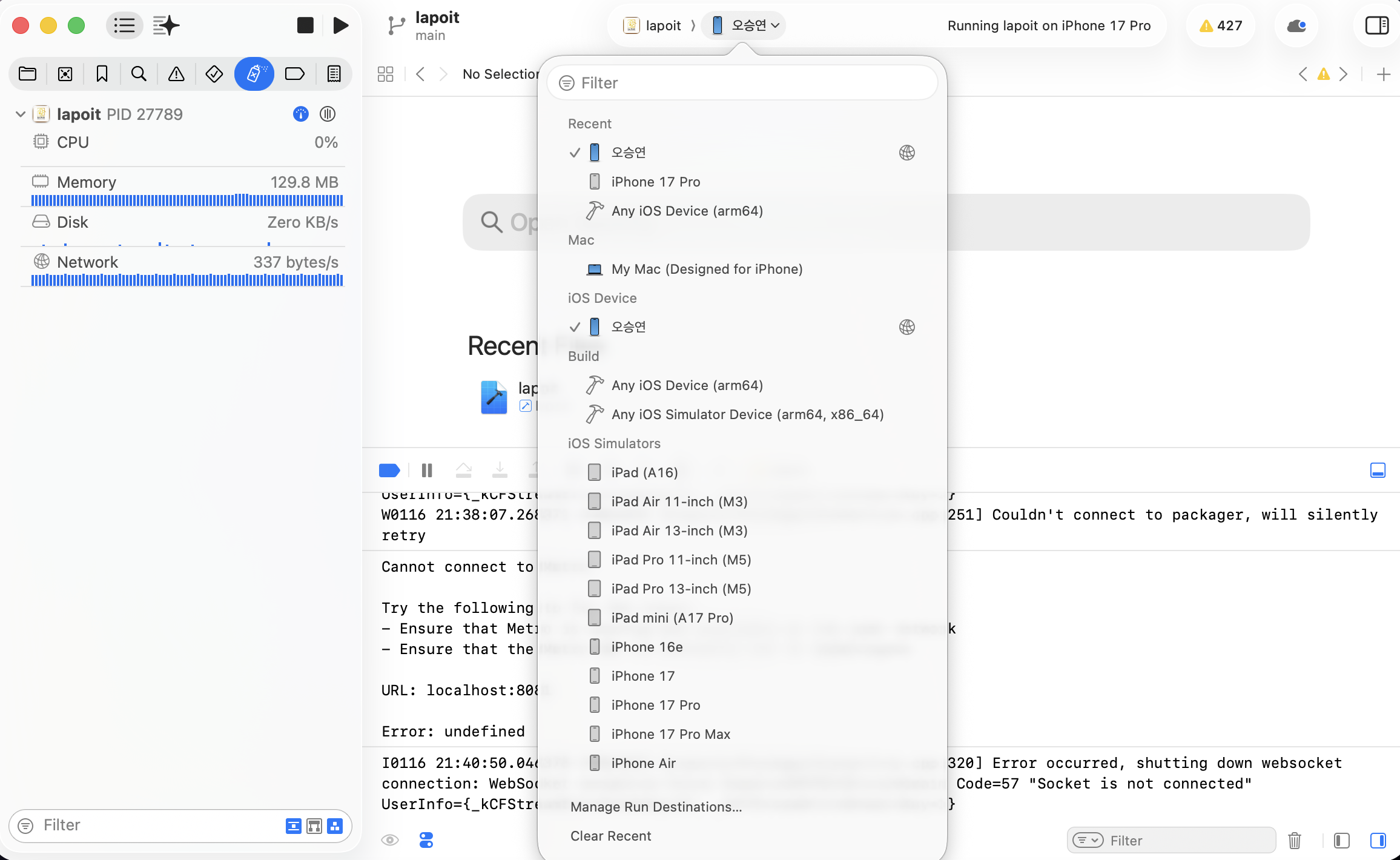Select the iPhone 17 simulator

pos(742,676)
